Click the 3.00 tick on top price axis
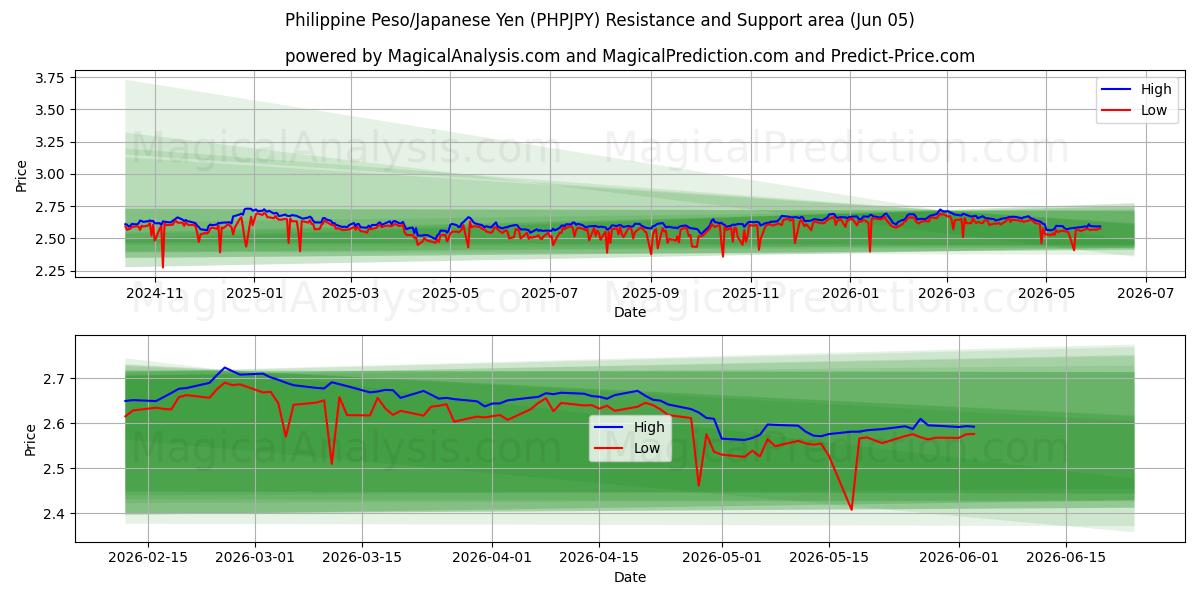The image size is (1200, 600). 49,174
